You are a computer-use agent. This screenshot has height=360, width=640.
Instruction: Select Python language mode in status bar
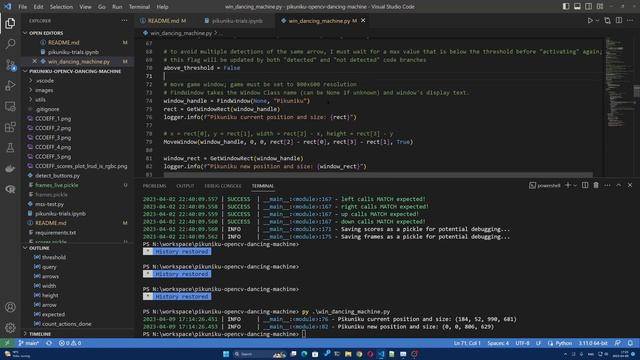click(564, 343)
